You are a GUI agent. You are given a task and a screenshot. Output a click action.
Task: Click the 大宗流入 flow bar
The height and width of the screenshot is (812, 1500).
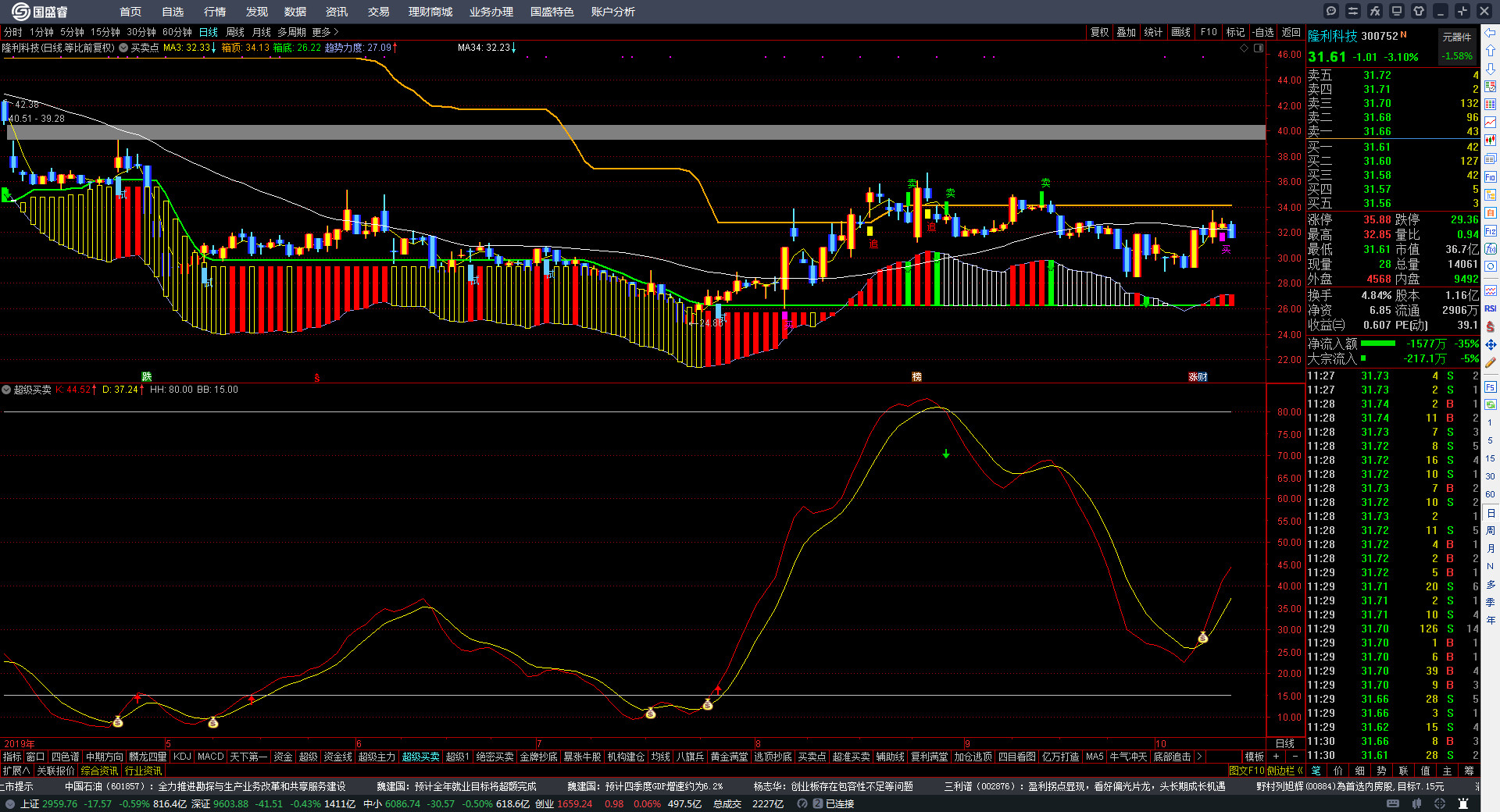pyautogui.click(x=1363, y=358)
